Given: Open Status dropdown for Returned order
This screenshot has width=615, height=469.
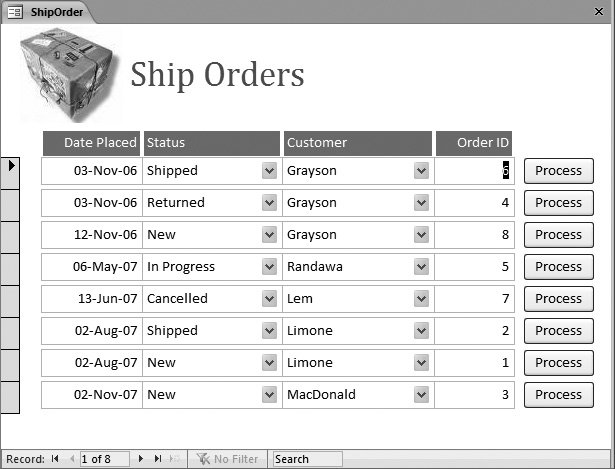Looking at the screenshot, I should point(269,203).
